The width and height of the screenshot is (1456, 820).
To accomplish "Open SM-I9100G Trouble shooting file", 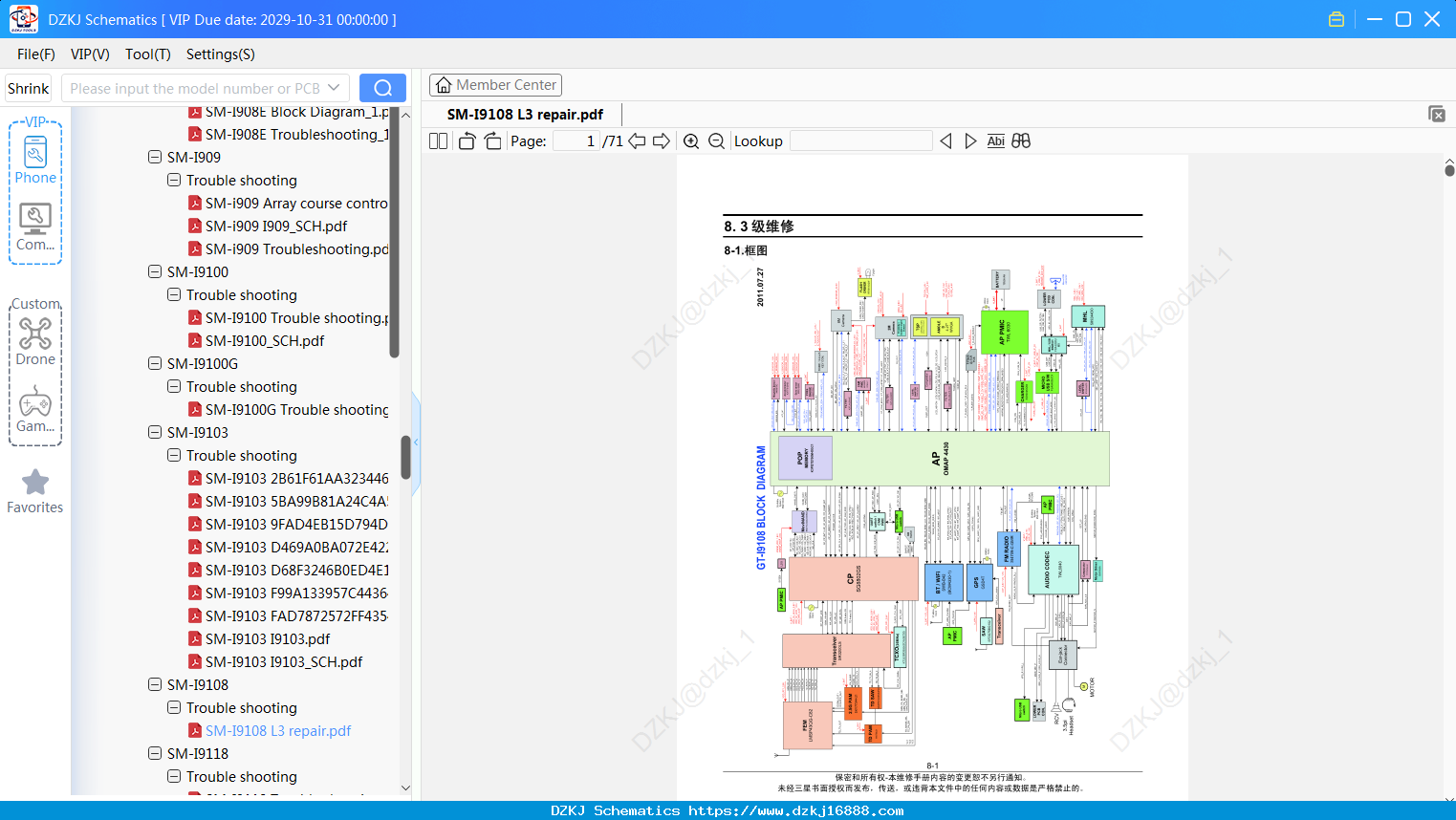I will (296, 410).
